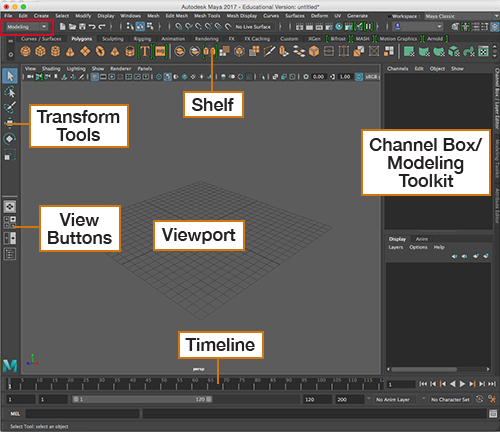Image resolution: width=500 pixels, height=432 pixels.
Task: Open the script editor icon
Action: (493, 414)
